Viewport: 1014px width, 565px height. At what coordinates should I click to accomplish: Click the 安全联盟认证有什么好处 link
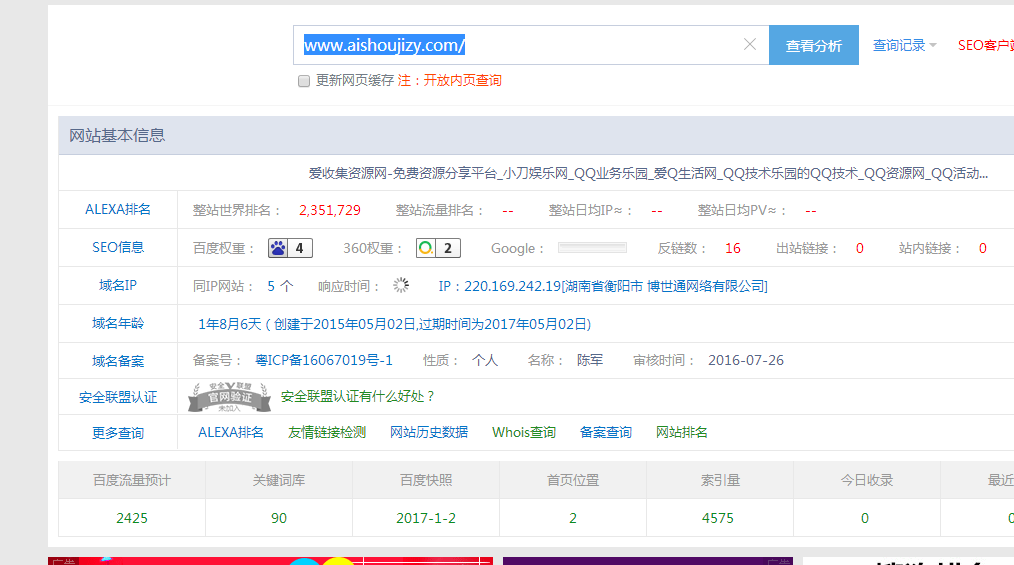pyautogui.click(x=358, y=396)
